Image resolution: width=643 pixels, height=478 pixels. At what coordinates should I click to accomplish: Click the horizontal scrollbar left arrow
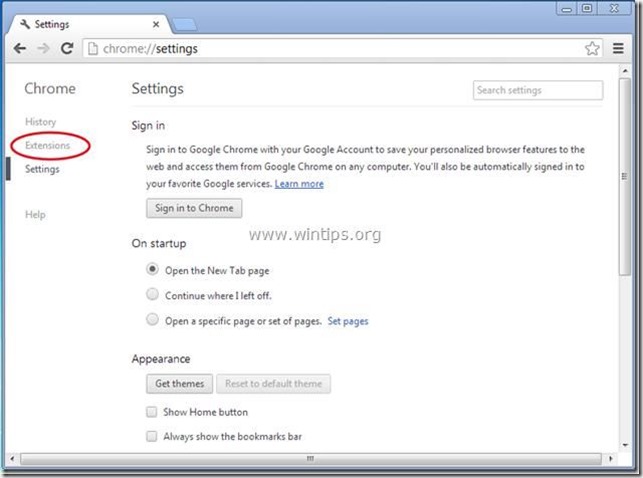click(12, 459)
